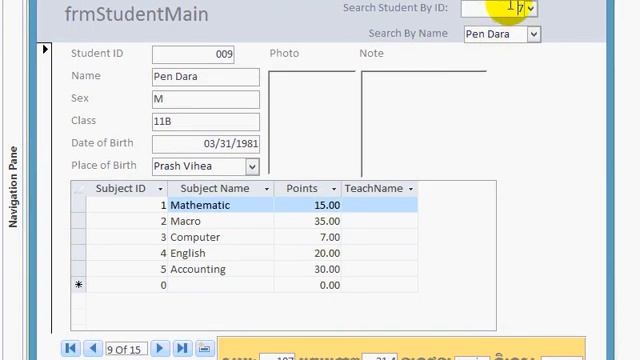The height and width of the screenshot is (360, 640).
Task: Open Subject ID column filter arrow
Action: [160, 189]
